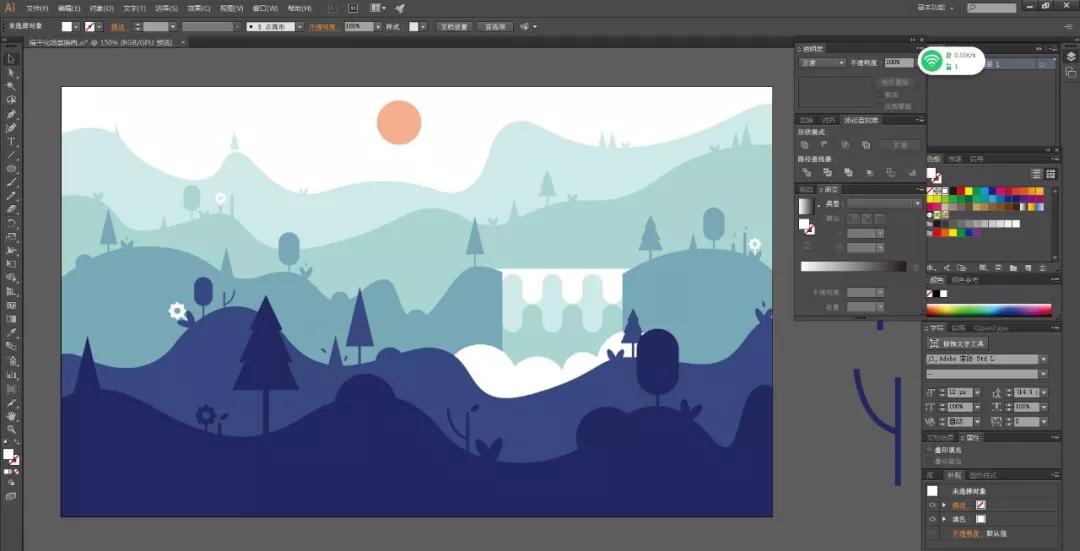1080x551 pixels.
Task: Select the Hand tool
Action: (x=11, y=415)
